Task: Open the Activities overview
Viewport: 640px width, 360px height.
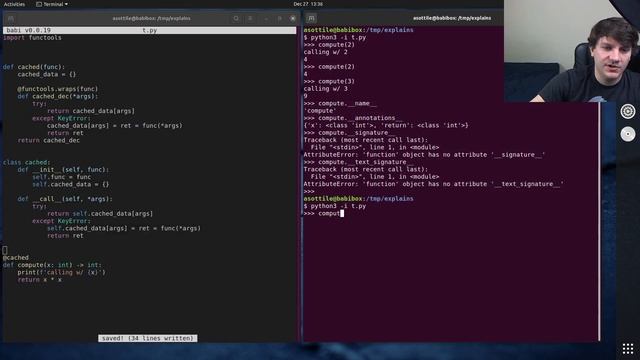Action: 14,4
